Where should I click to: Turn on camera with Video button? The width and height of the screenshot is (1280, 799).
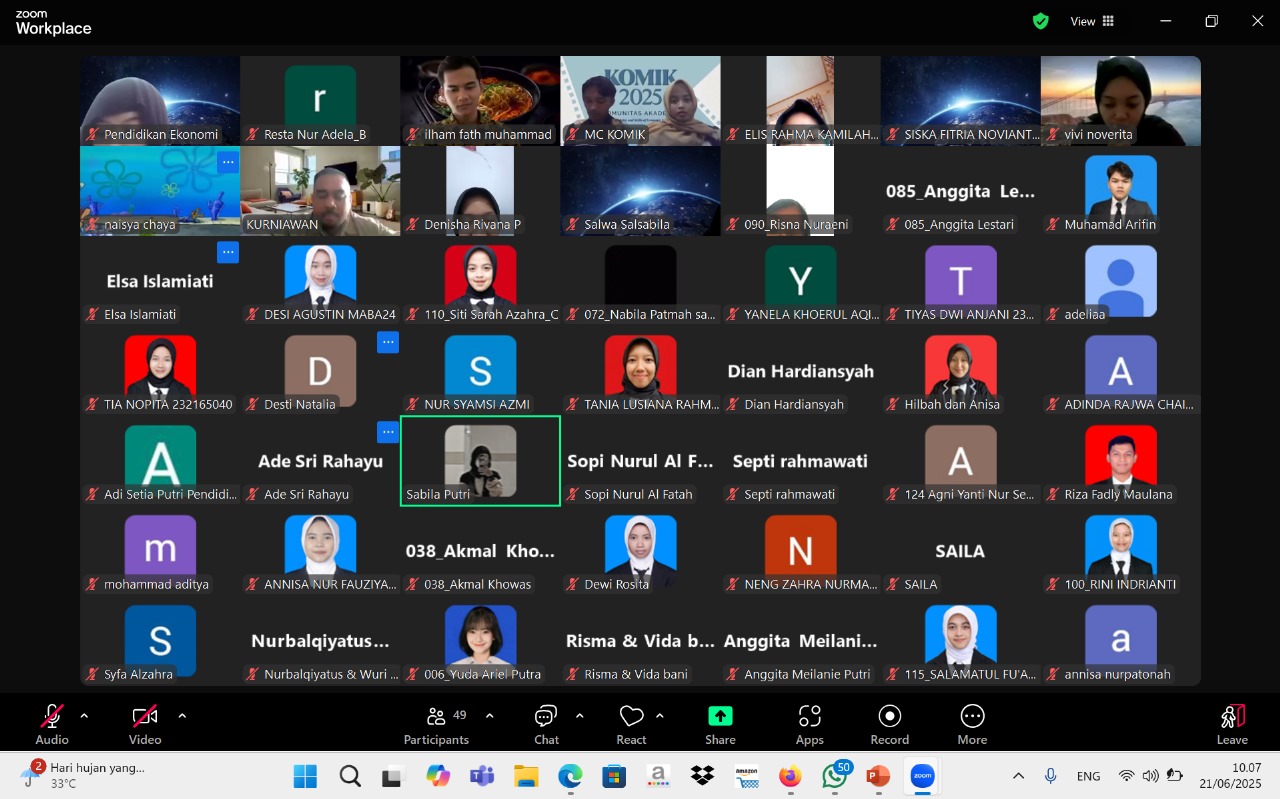pos(145,724)
